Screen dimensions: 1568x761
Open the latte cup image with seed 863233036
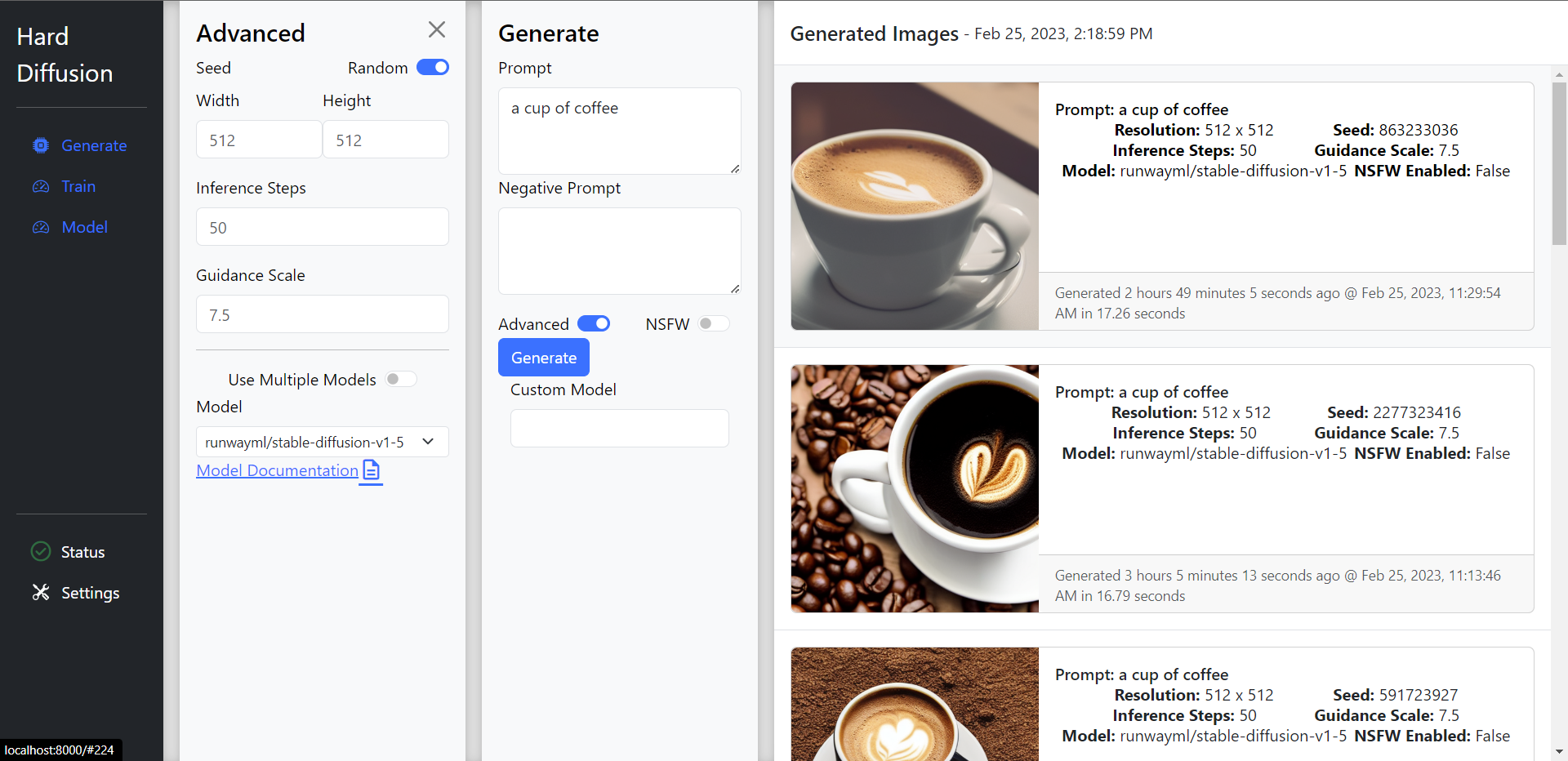coord(915,206)
